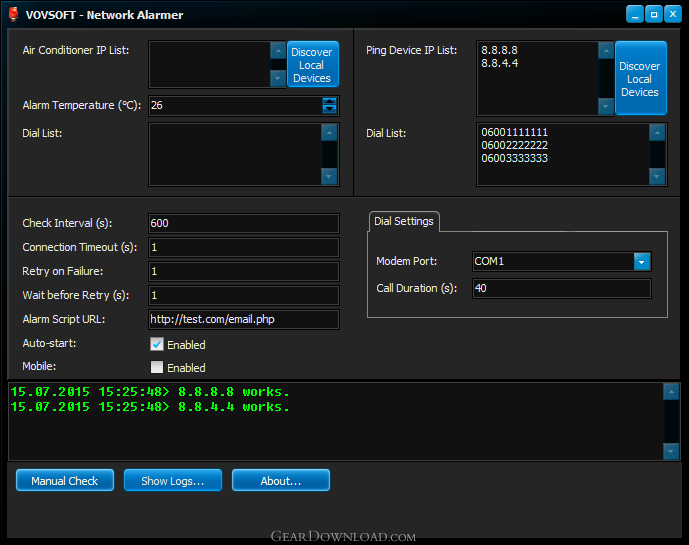This screenshot has height=545, width=689.
Task: Click up arrow of left Dial List scrollbar
Action: (x=329, y=132)
